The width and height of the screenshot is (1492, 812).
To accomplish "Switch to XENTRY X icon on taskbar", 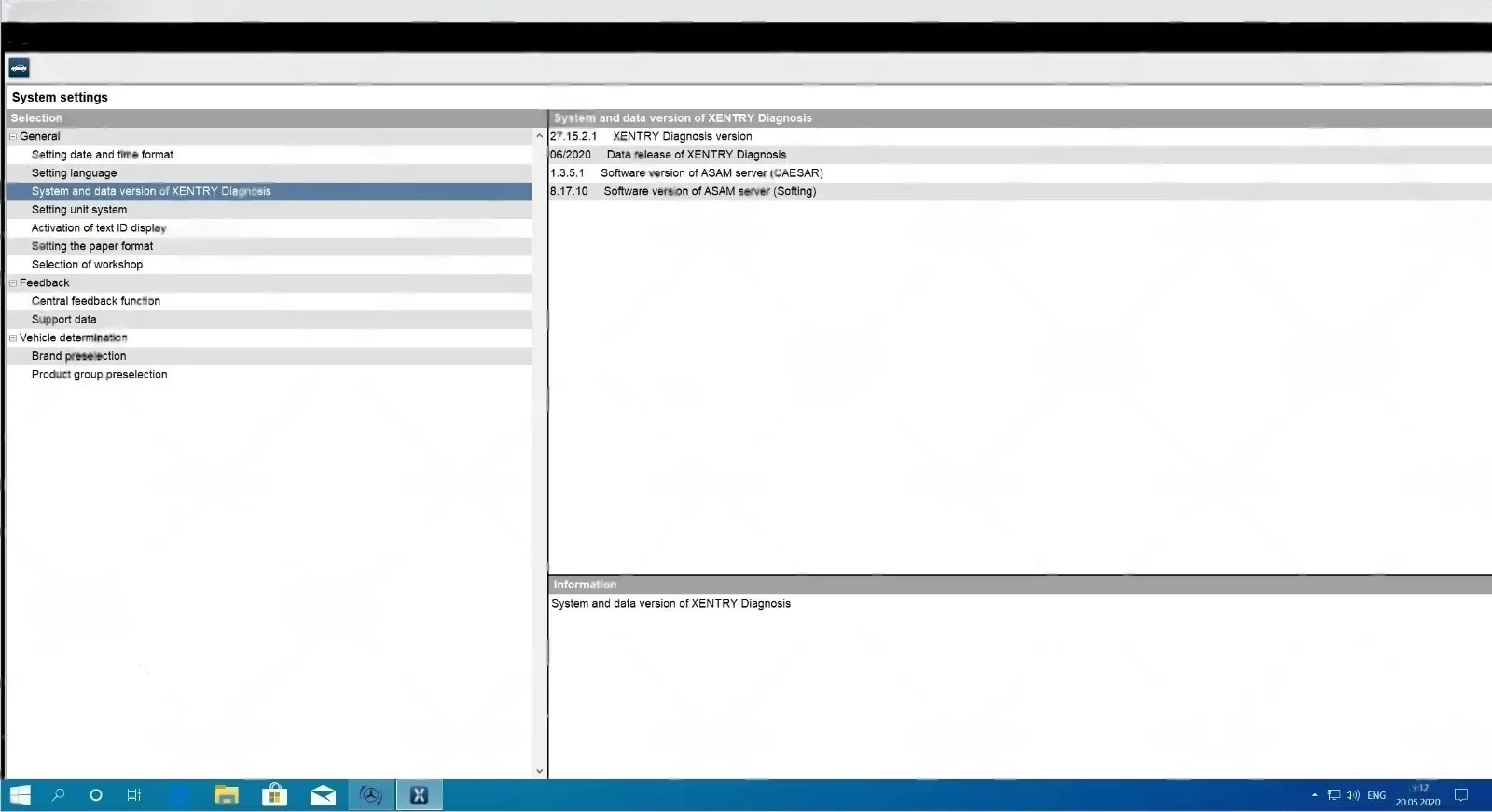I will pyautogui.click(x=419, y=795).
